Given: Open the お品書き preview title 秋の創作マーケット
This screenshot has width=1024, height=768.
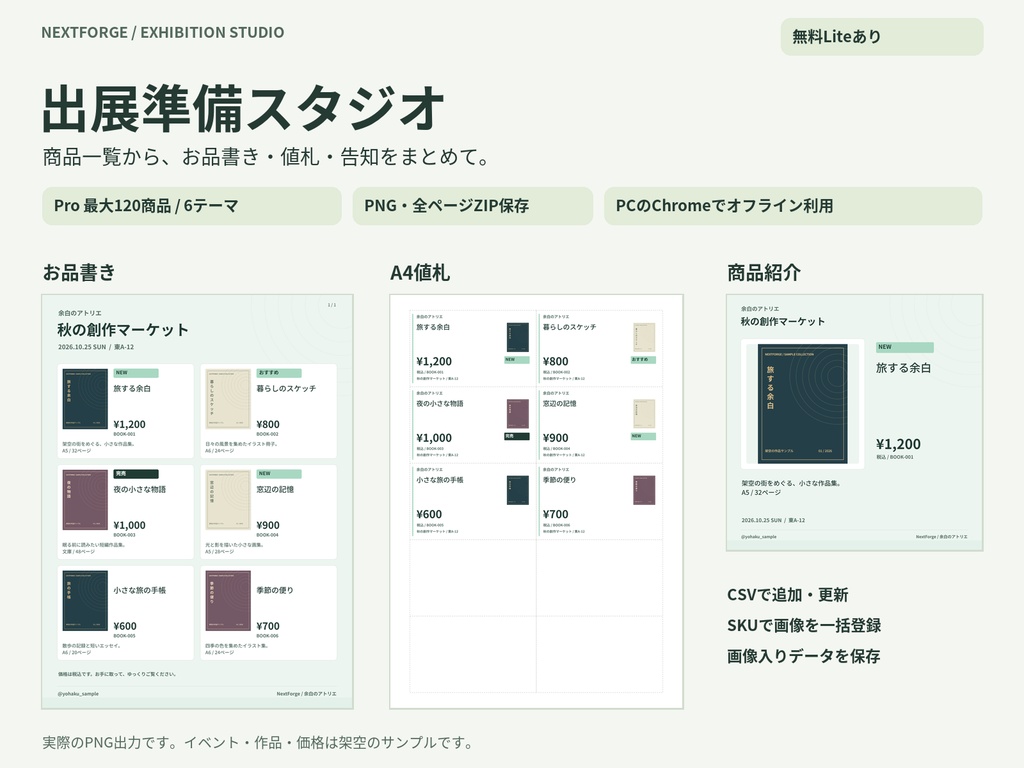Looking at the screenshot, I should (123, 330).
